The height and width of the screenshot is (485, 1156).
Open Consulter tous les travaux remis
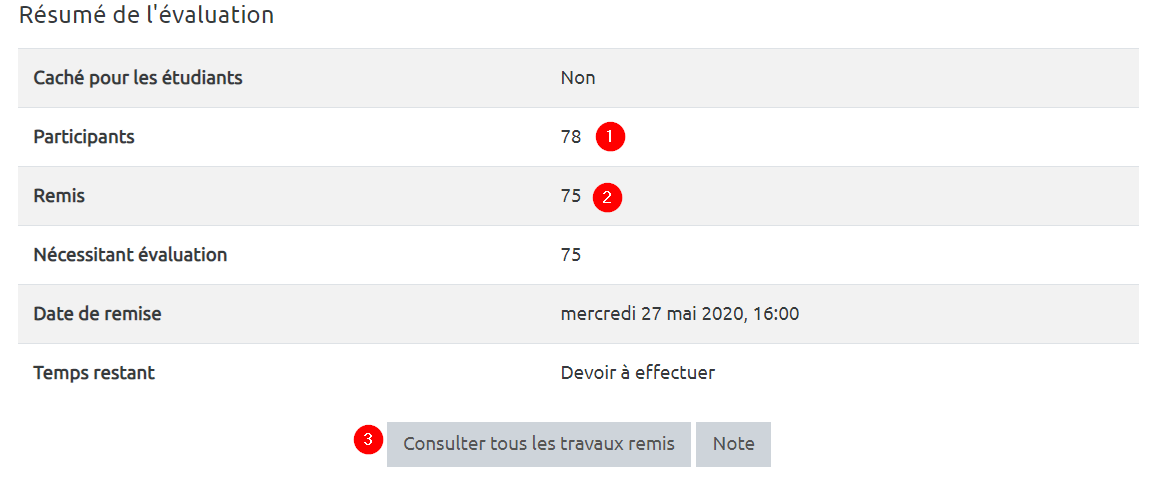[538, 444]
